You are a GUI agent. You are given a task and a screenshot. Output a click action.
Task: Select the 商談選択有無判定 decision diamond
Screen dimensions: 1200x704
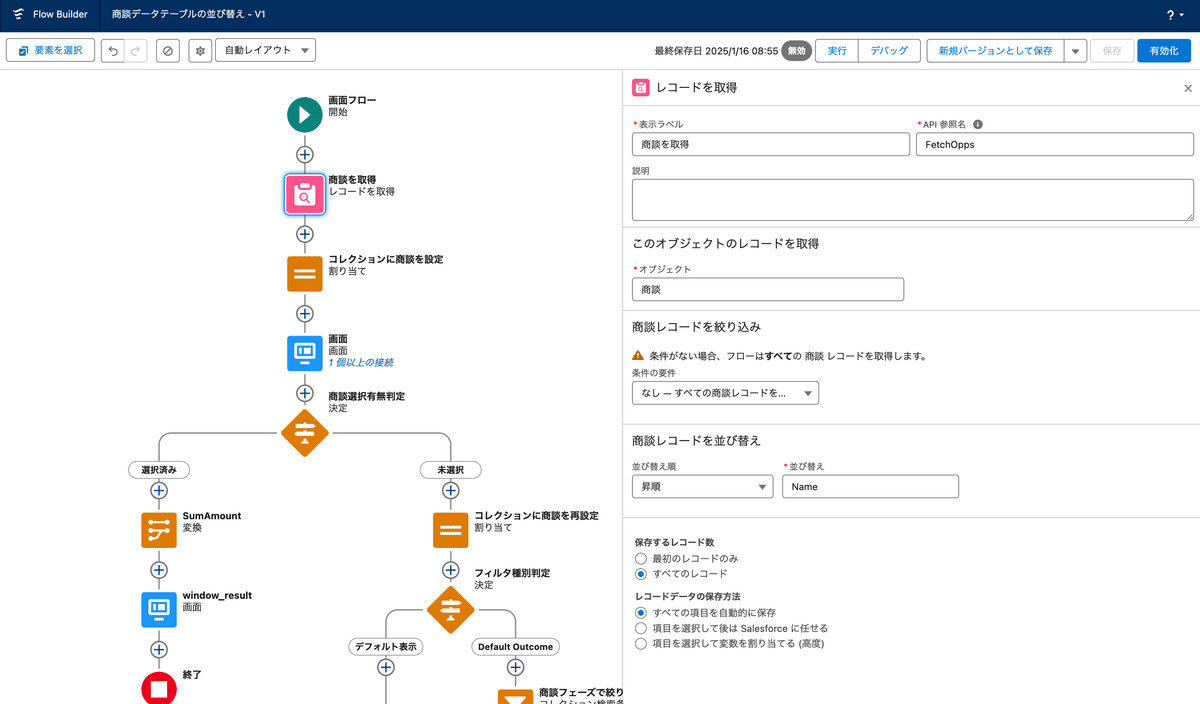point(305,432)
